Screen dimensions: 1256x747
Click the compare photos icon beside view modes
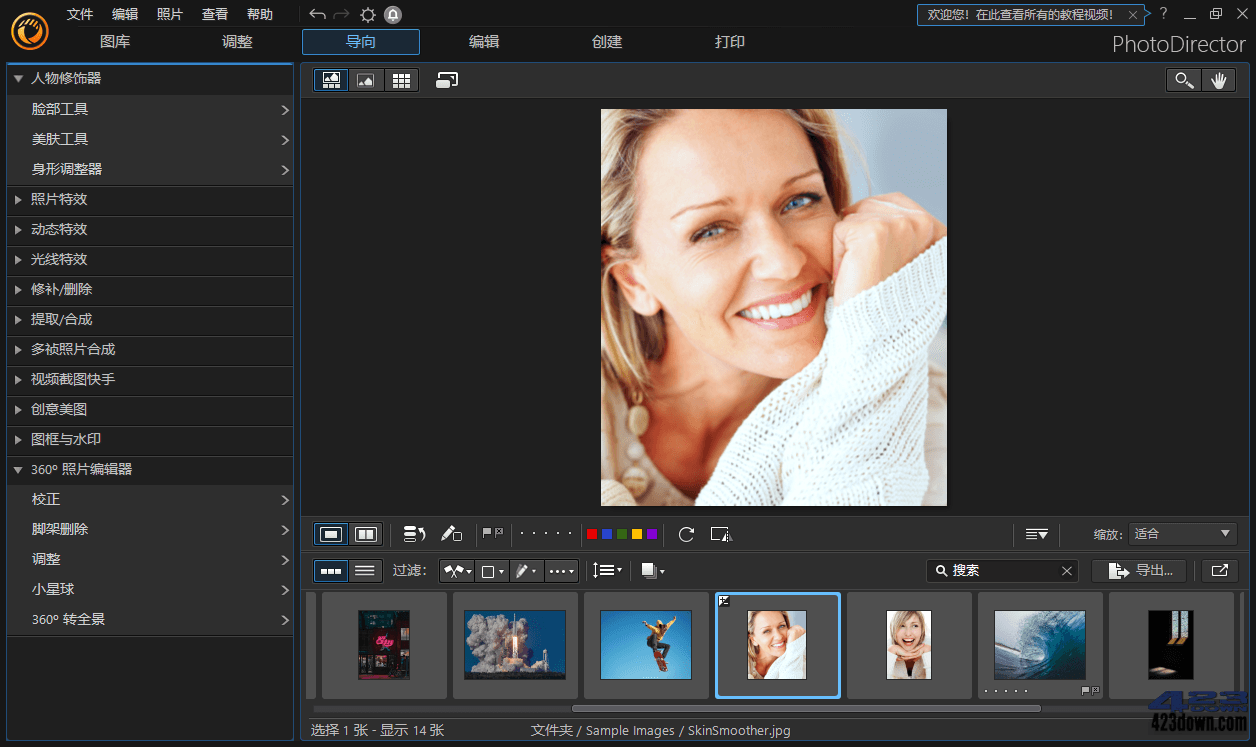(x=446, y=79)
